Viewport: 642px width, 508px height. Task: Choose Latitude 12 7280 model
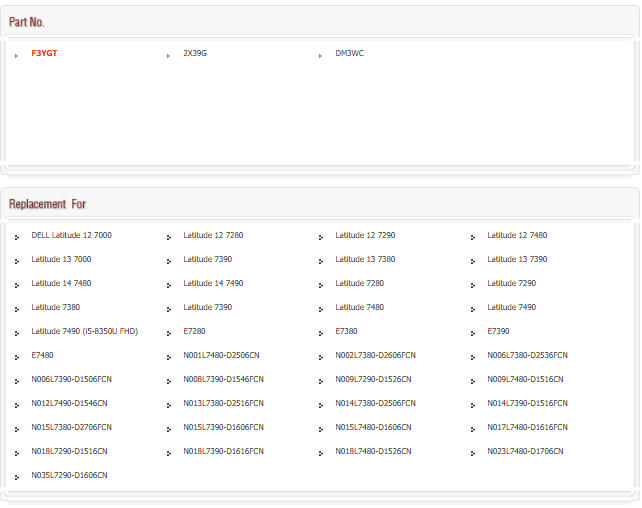coord(213,235)
